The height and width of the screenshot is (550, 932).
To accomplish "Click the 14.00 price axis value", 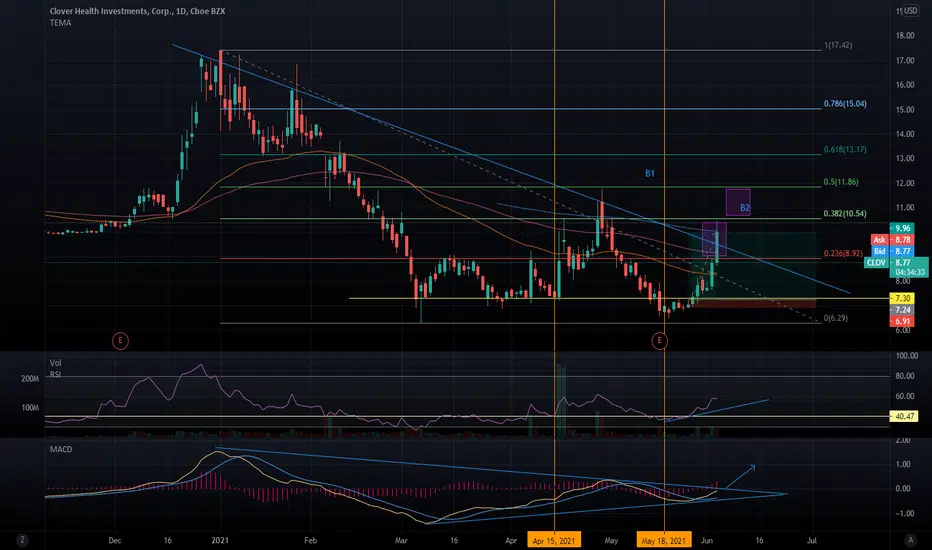I will [x=905, y=134].
